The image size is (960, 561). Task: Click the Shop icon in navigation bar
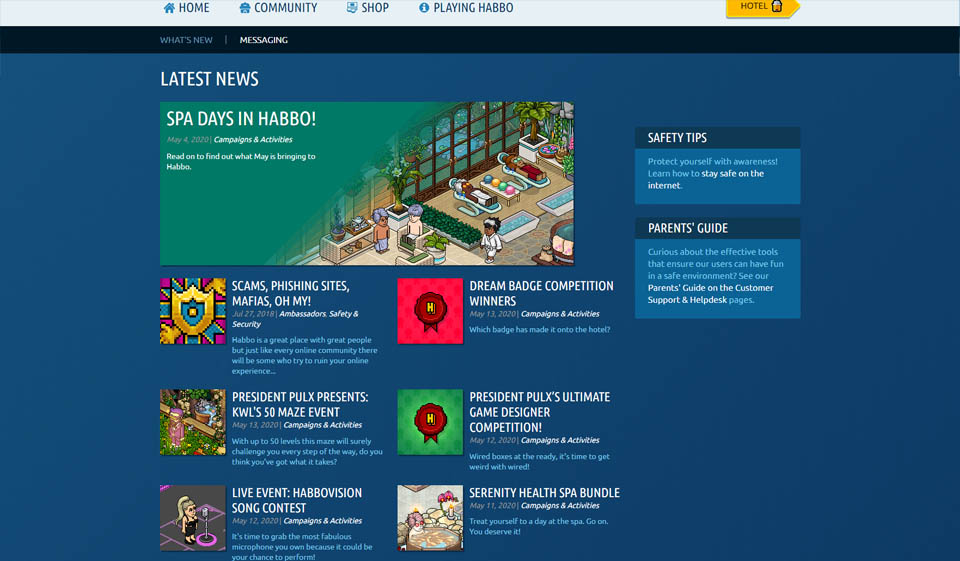click(352, 8)
